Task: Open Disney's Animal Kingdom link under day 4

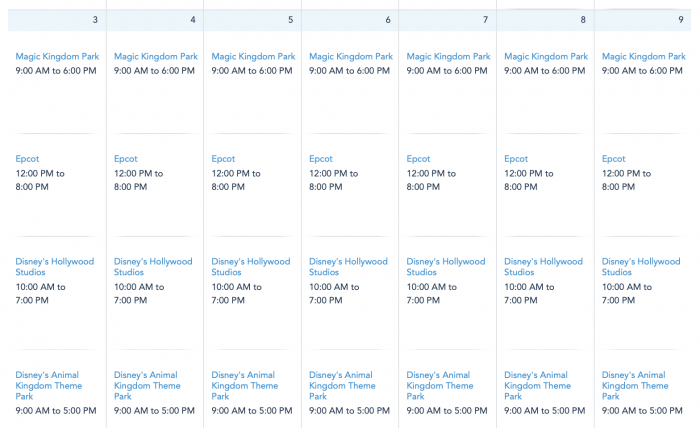Action: [x=147, y=385]
